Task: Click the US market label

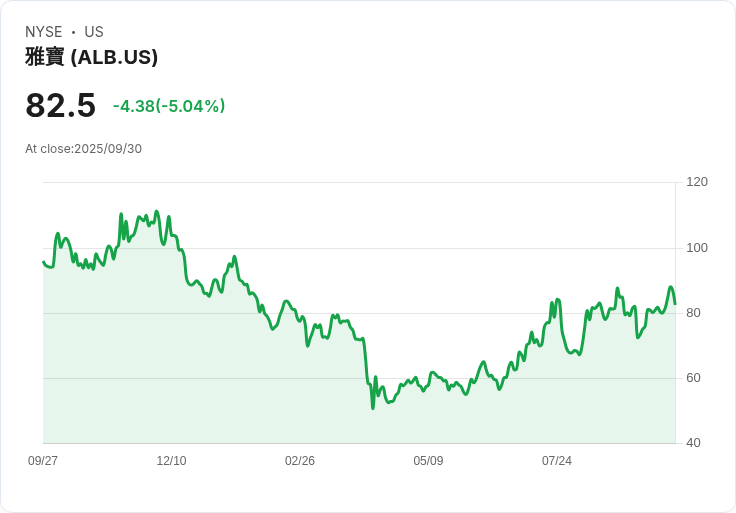Action: [94, 32]
